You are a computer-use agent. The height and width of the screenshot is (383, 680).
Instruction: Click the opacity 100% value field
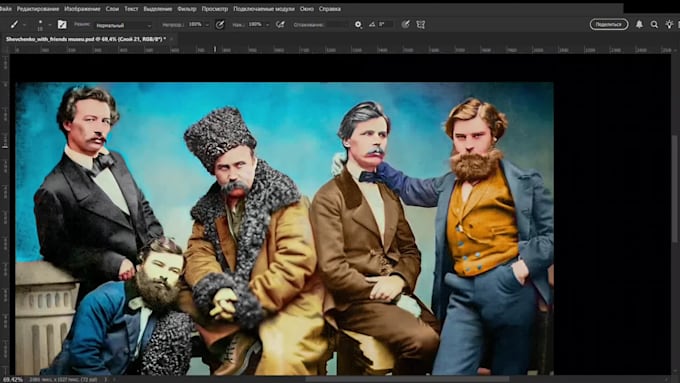coord(196,25)
